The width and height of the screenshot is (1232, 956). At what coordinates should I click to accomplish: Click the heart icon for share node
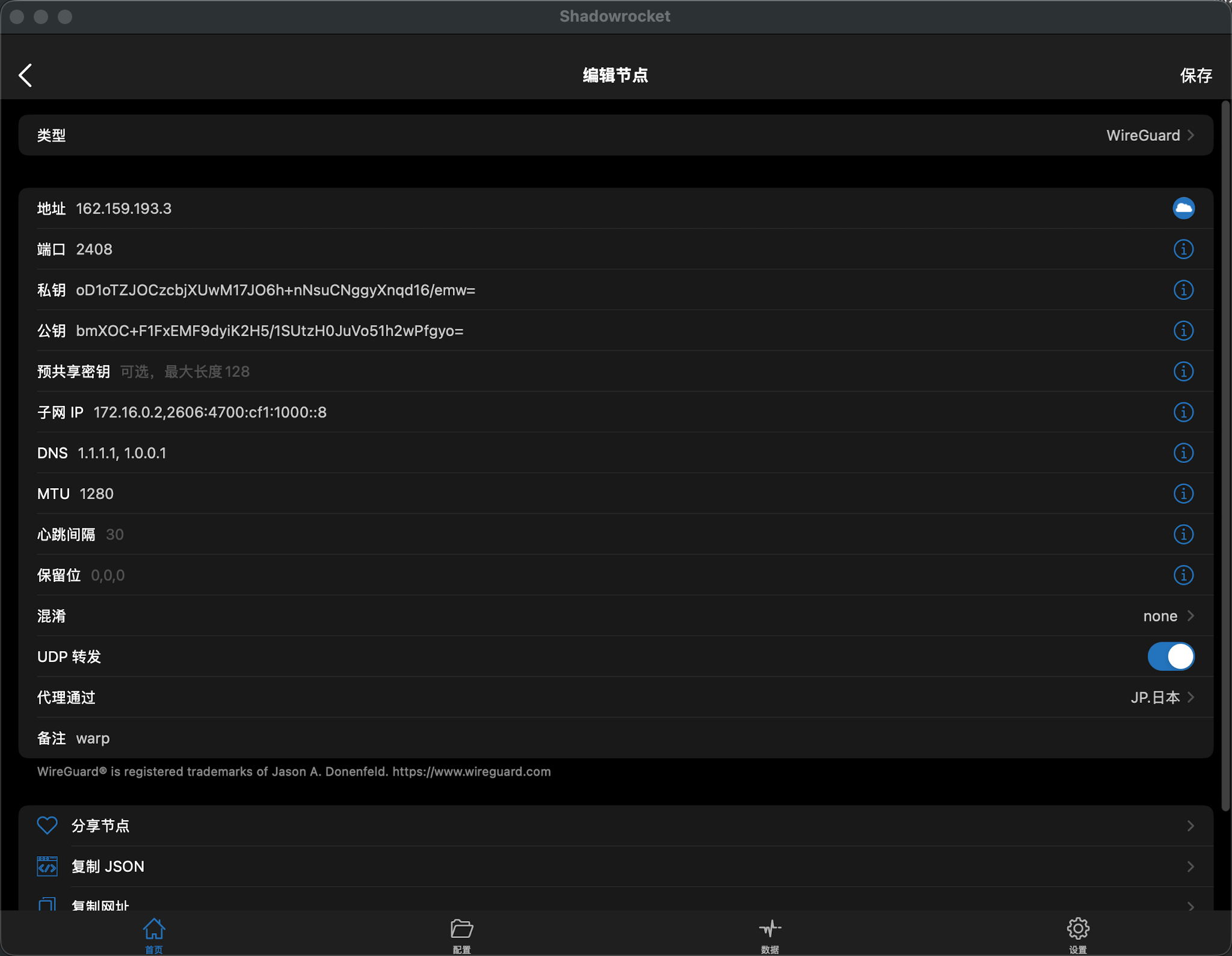(x=47, y=826)
